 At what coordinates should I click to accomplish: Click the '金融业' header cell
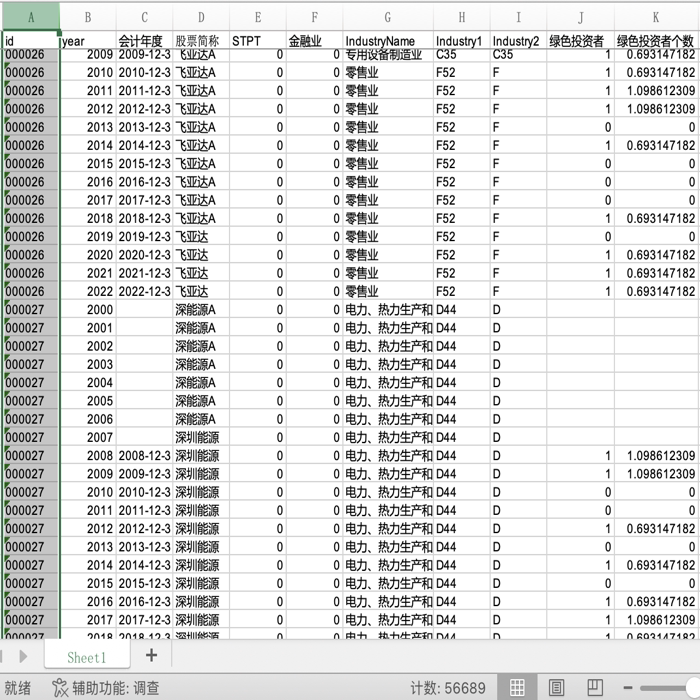click(314, 41)
